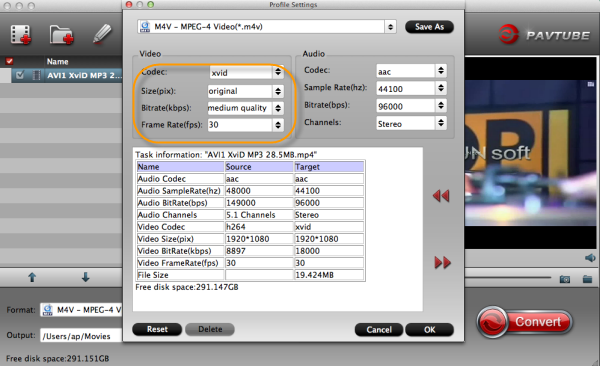Click the Add Video film icon
Viewport: 600px width, 366px height.
point(21,35)
